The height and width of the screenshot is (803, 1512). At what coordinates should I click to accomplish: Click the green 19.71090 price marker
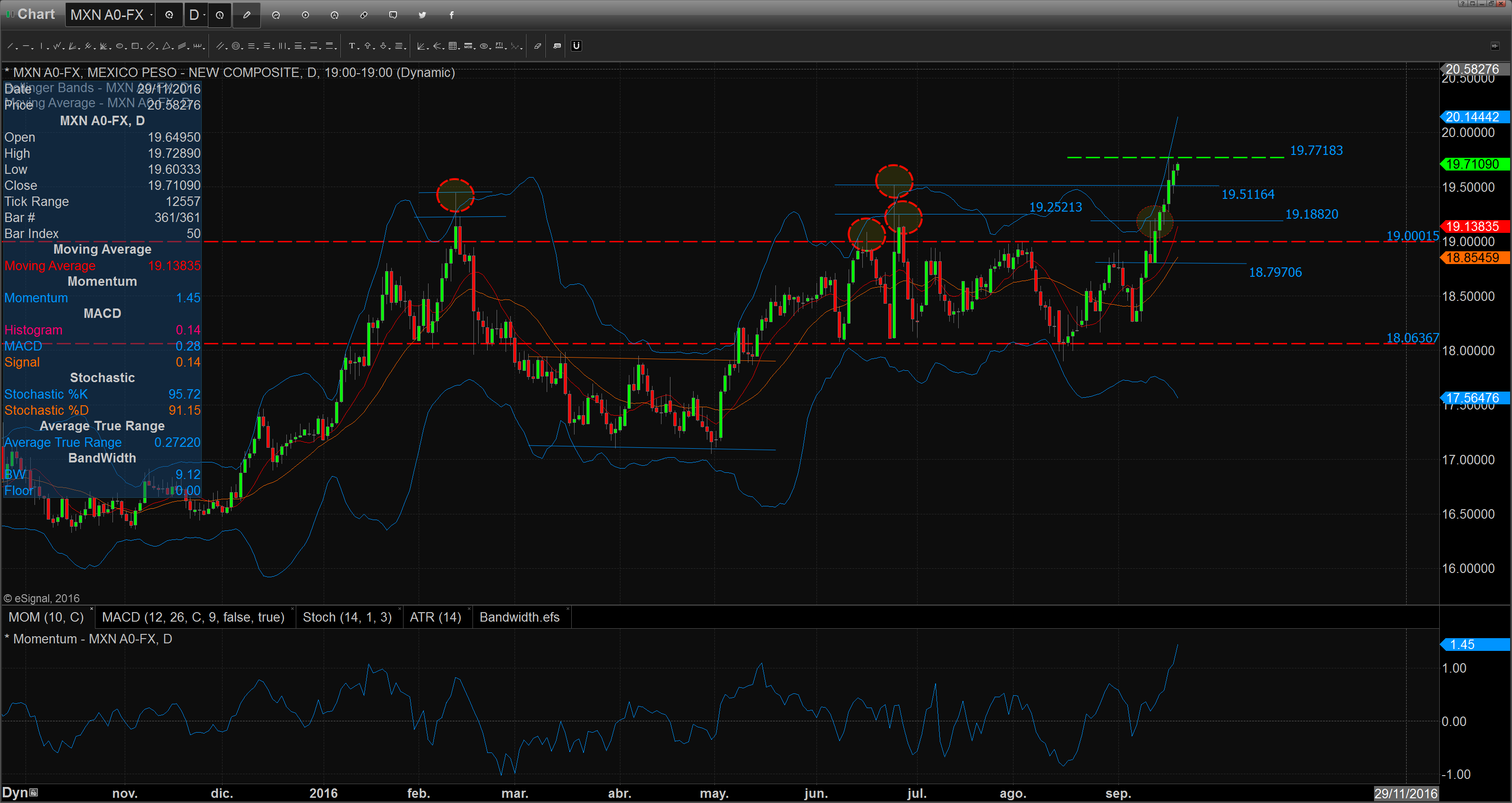(x=1475, y=164)
